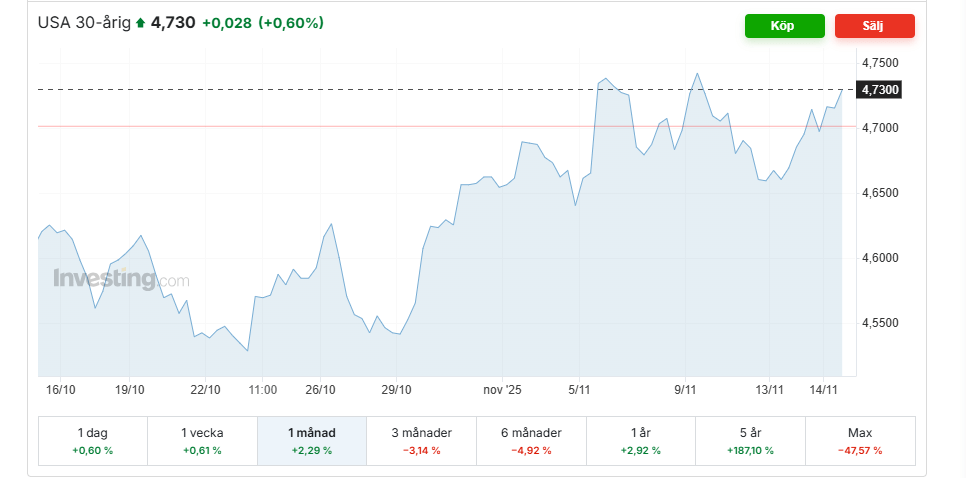
Task: Show the Max time range
Action: [x=860, y=441]
